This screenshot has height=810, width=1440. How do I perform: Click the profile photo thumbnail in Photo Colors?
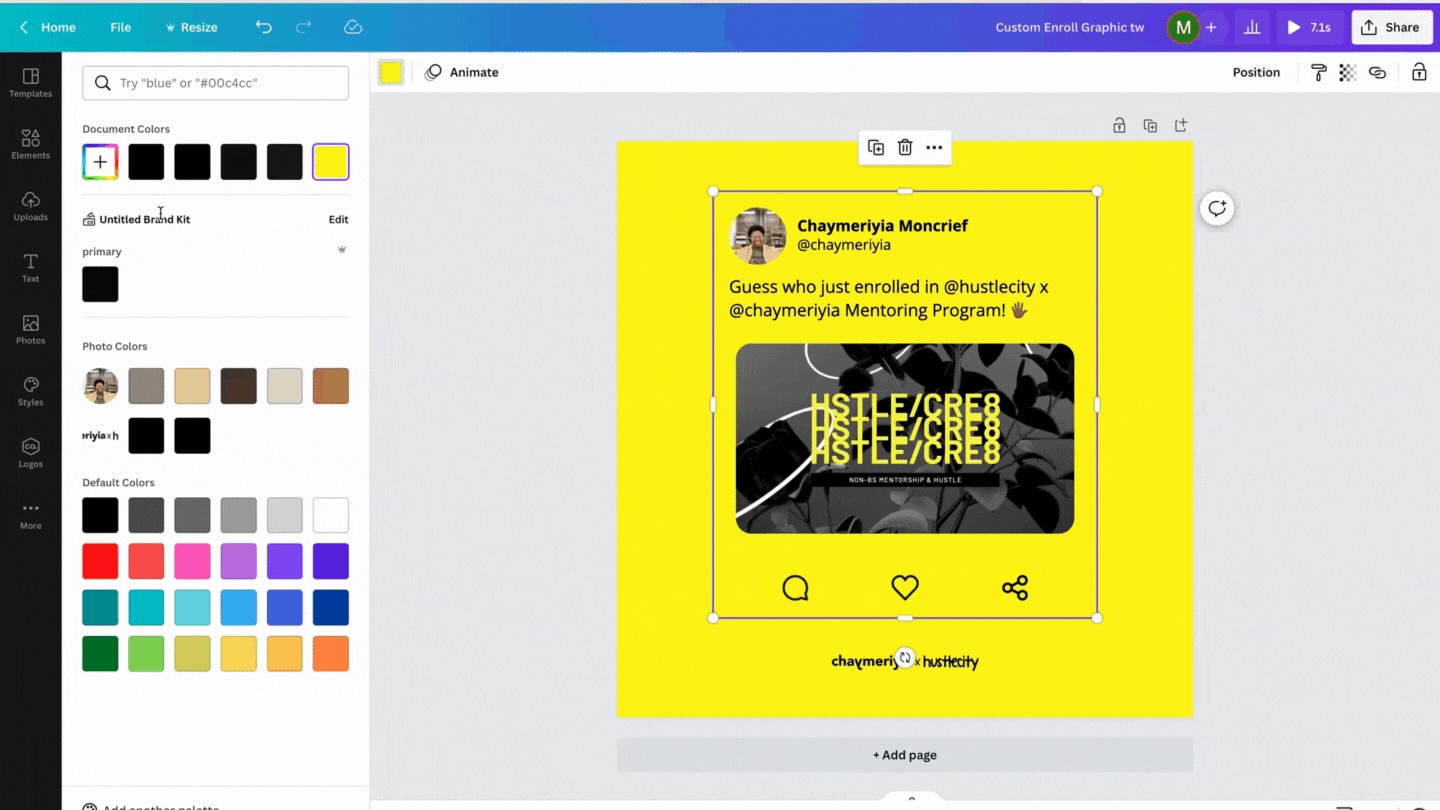coord(100,386)
